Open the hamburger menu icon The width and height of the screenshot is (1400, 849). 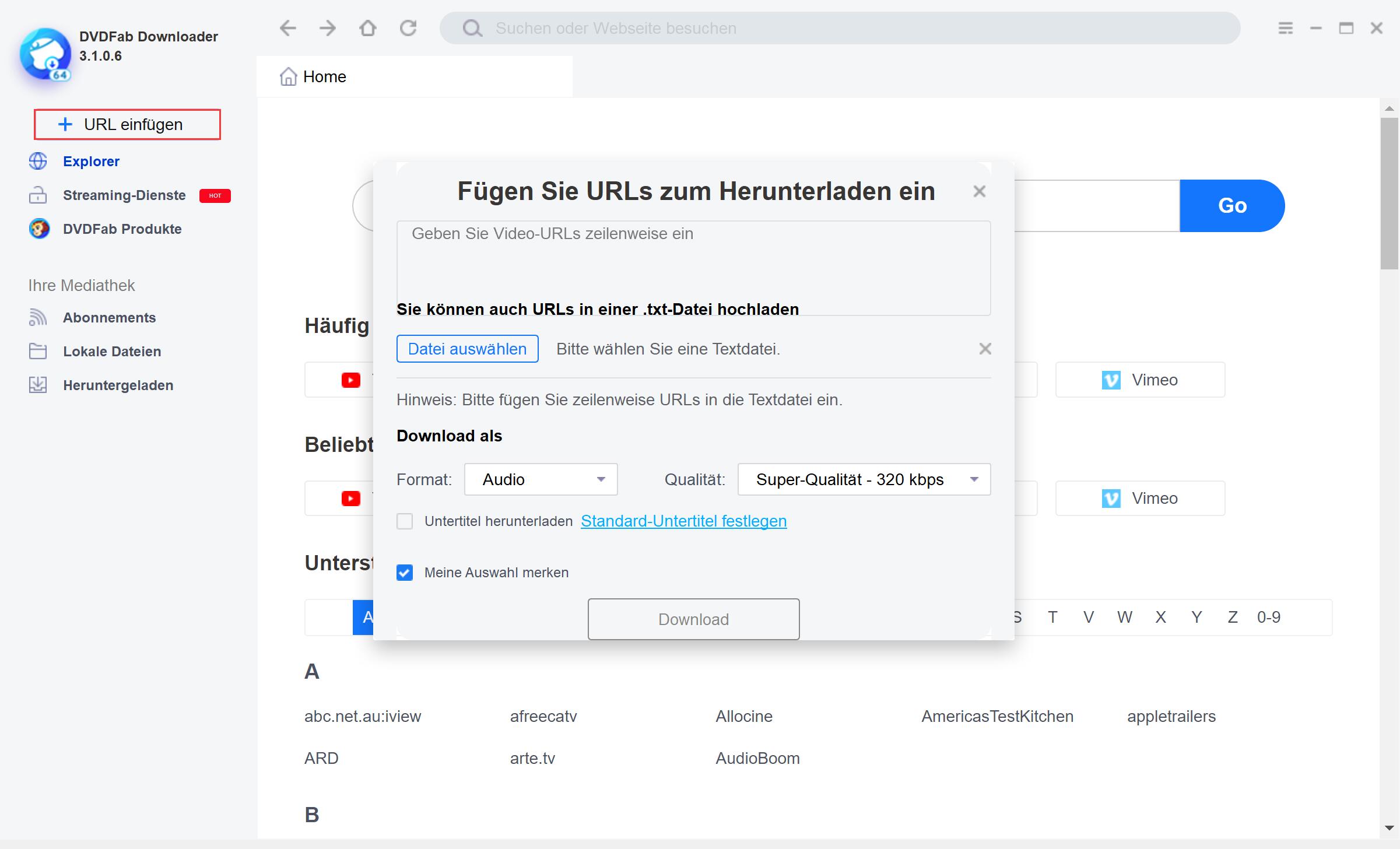(x=1286, y=28)
